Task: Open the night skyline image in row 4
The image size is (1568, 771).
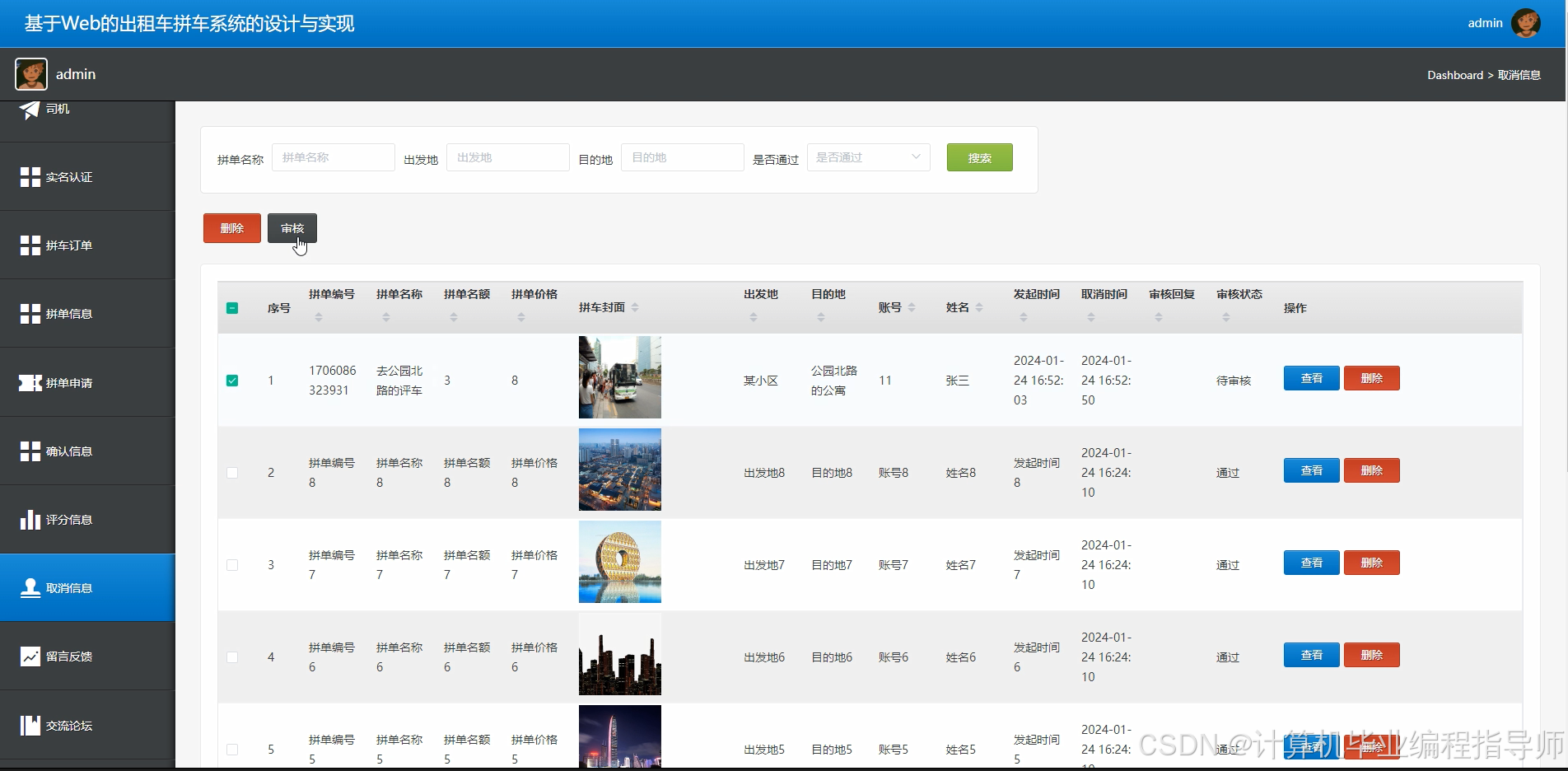Action: point(620,654)
